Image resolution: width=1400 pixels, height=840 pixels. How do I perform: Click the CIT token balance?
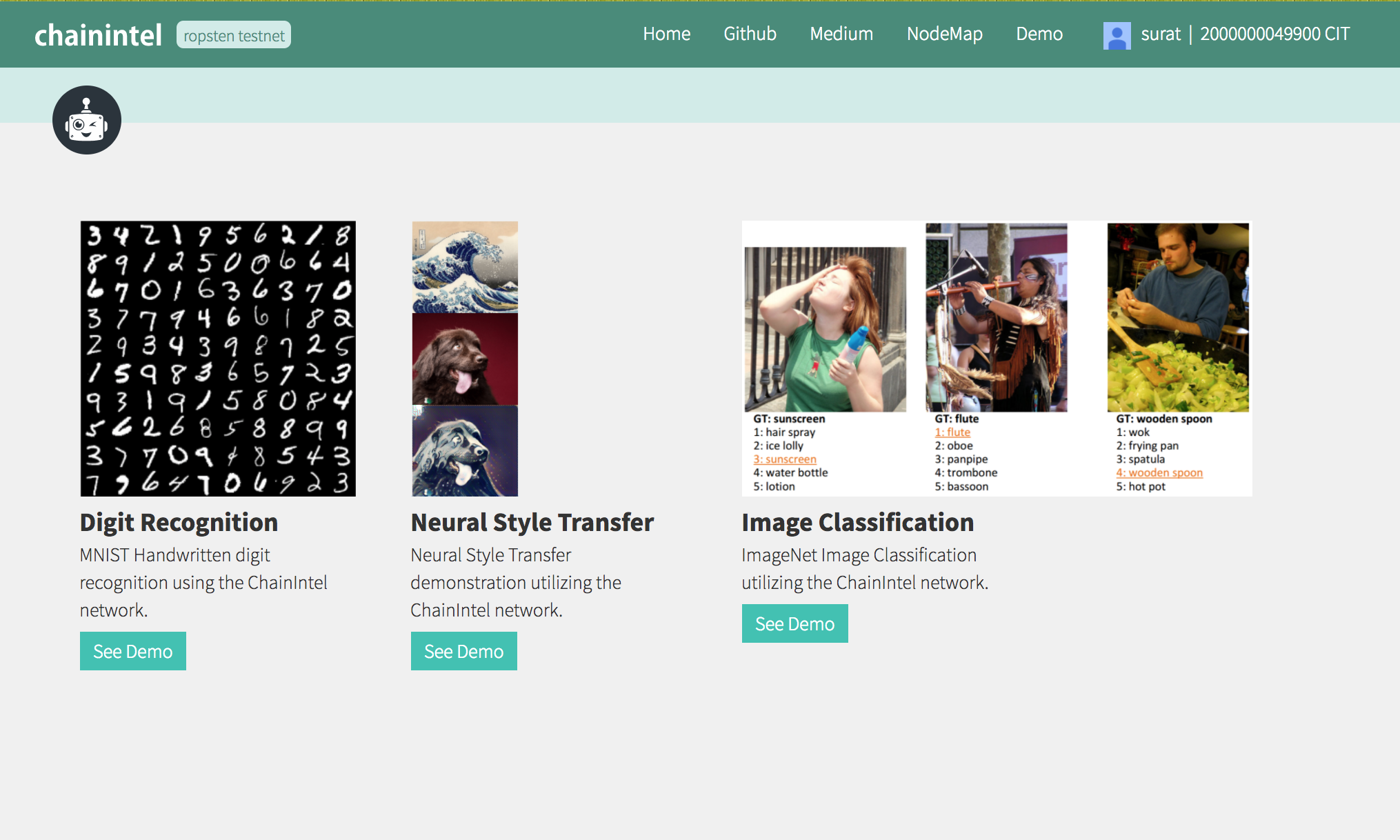pyautogui.click(x=1274, y=34)
